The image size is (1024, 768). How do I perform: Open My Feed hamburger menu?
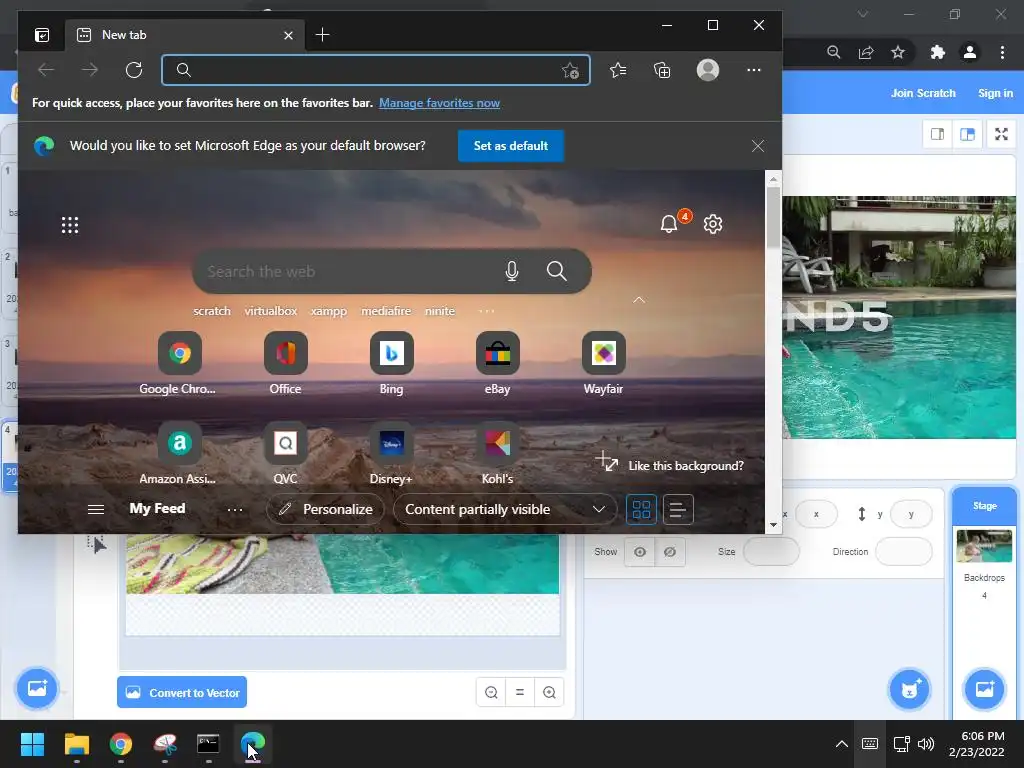96,509
